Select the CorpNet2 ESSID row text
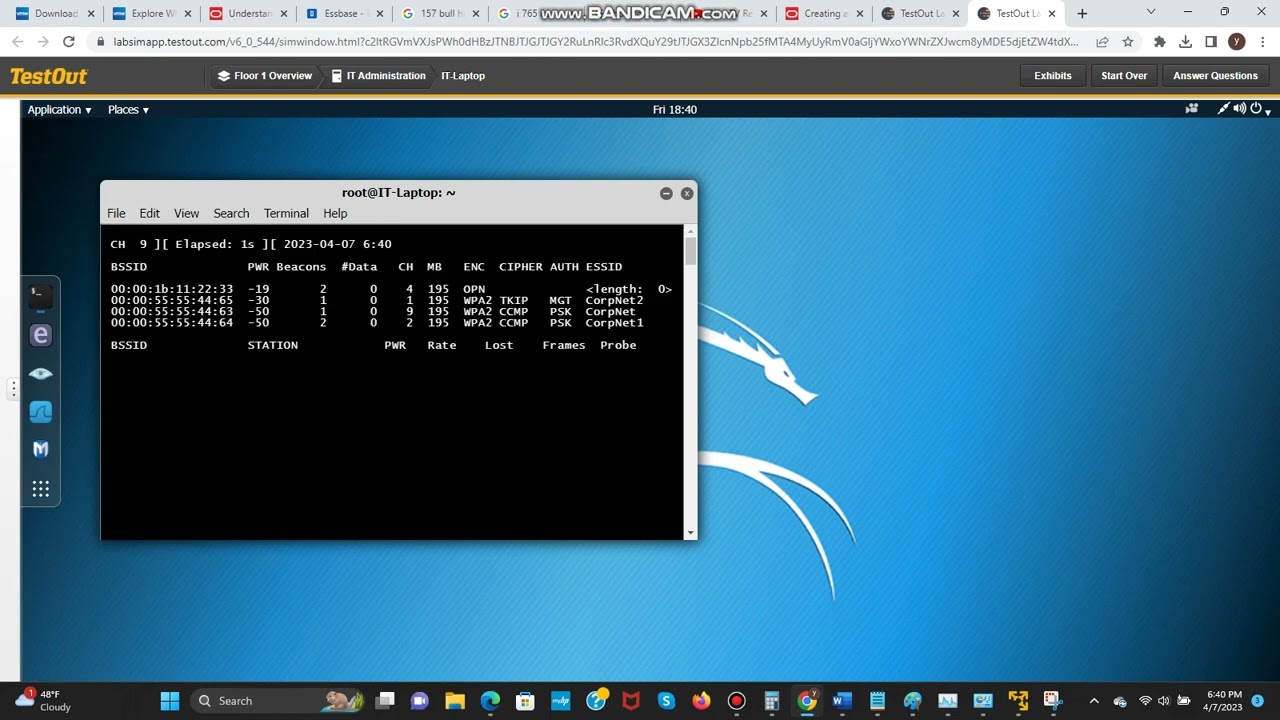The height and width of the screenshot is (720, 1280). [x=615, y=300]
